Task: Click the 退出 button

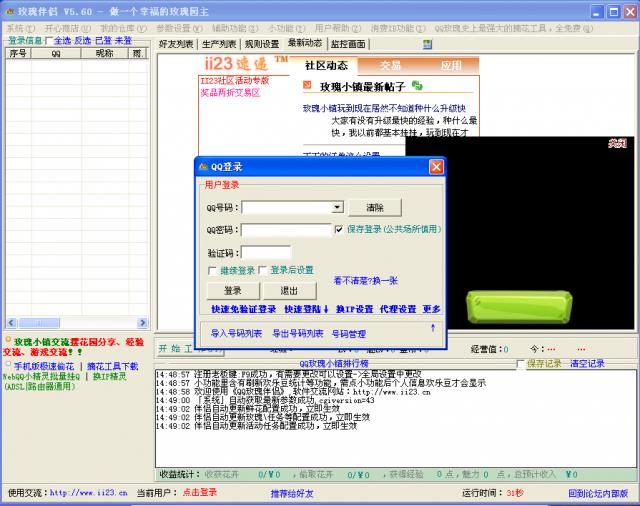Action: tap(289, 291)
